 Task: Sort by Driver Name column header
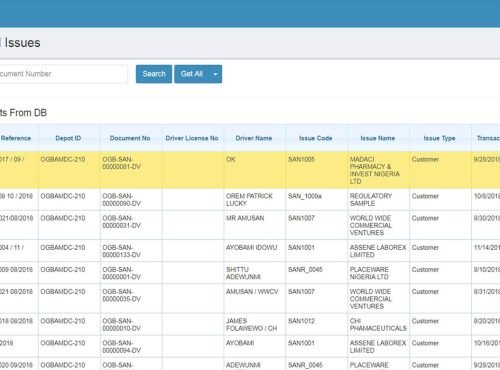tap(254, 138)
